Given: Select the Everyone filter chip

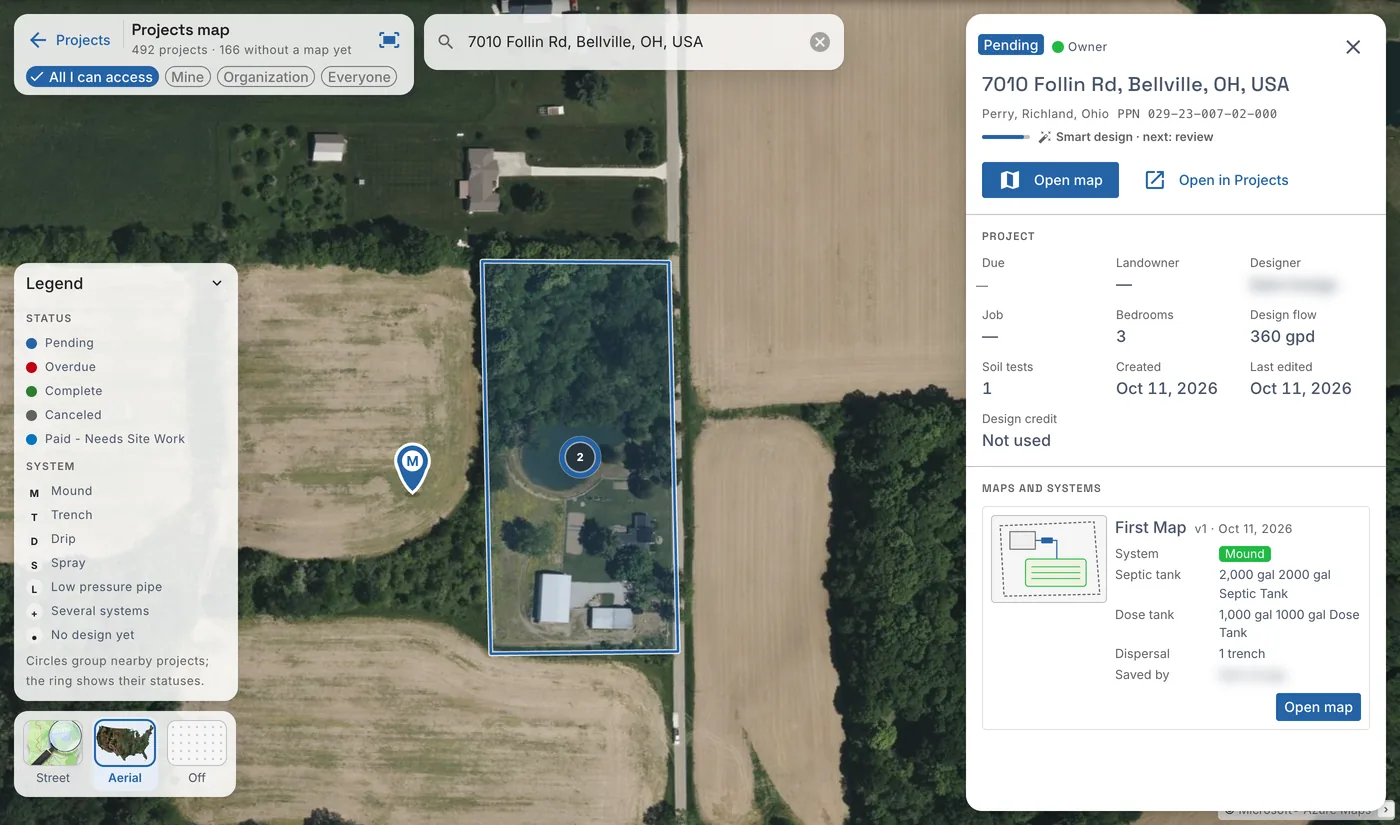Looking at the screenshot, I should [359, 77].
